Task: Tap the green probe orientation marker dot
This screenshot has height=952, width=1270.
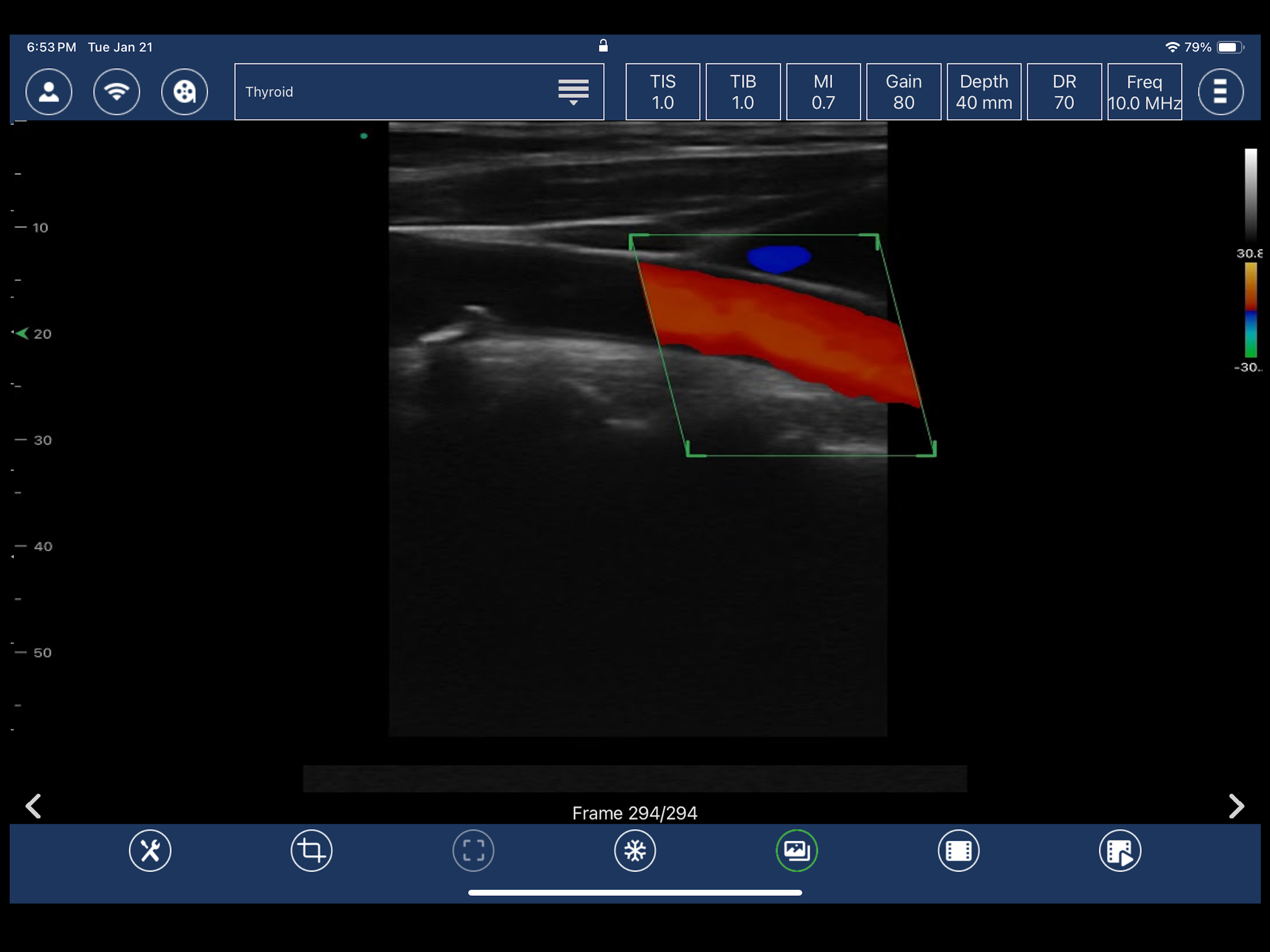Action: (x=364, y=136)
